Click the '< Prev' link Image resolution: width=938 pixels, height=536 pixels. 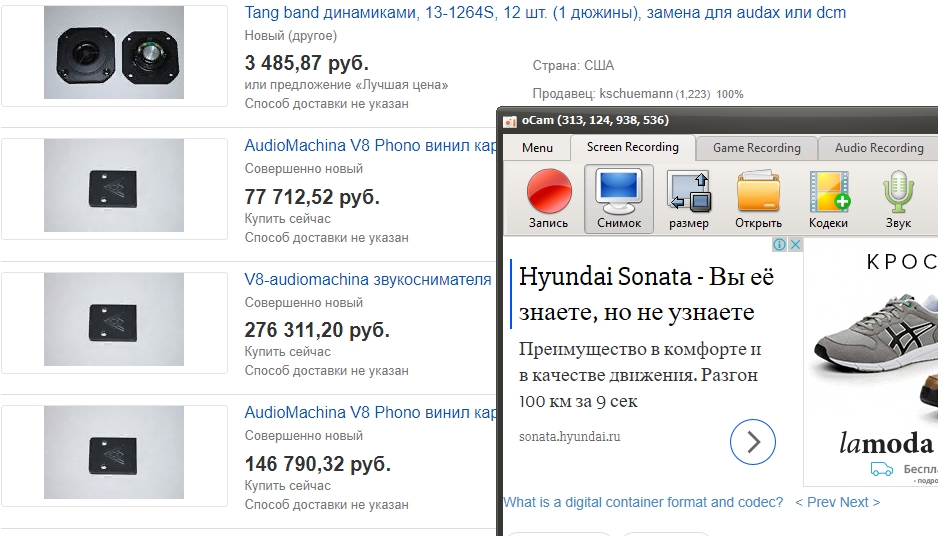coord(814,502)
